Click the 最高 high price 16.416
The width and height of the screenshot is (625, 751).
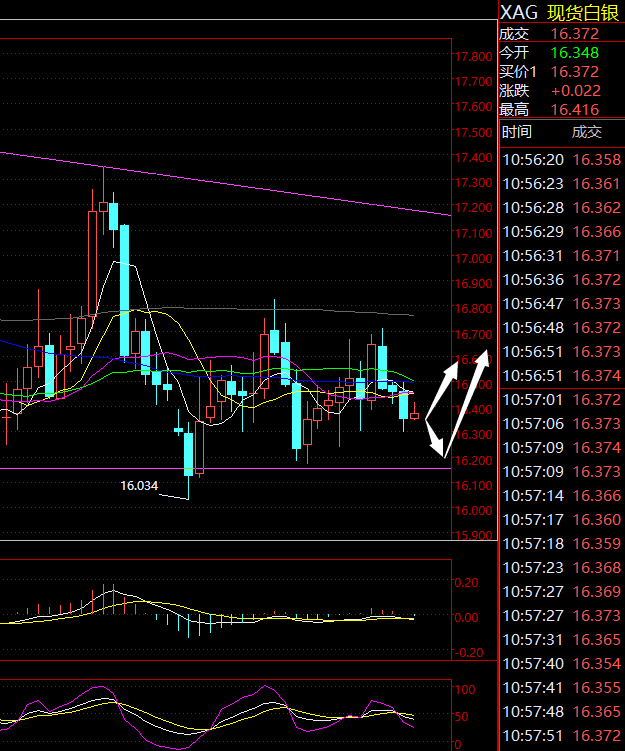click(575, 110)
